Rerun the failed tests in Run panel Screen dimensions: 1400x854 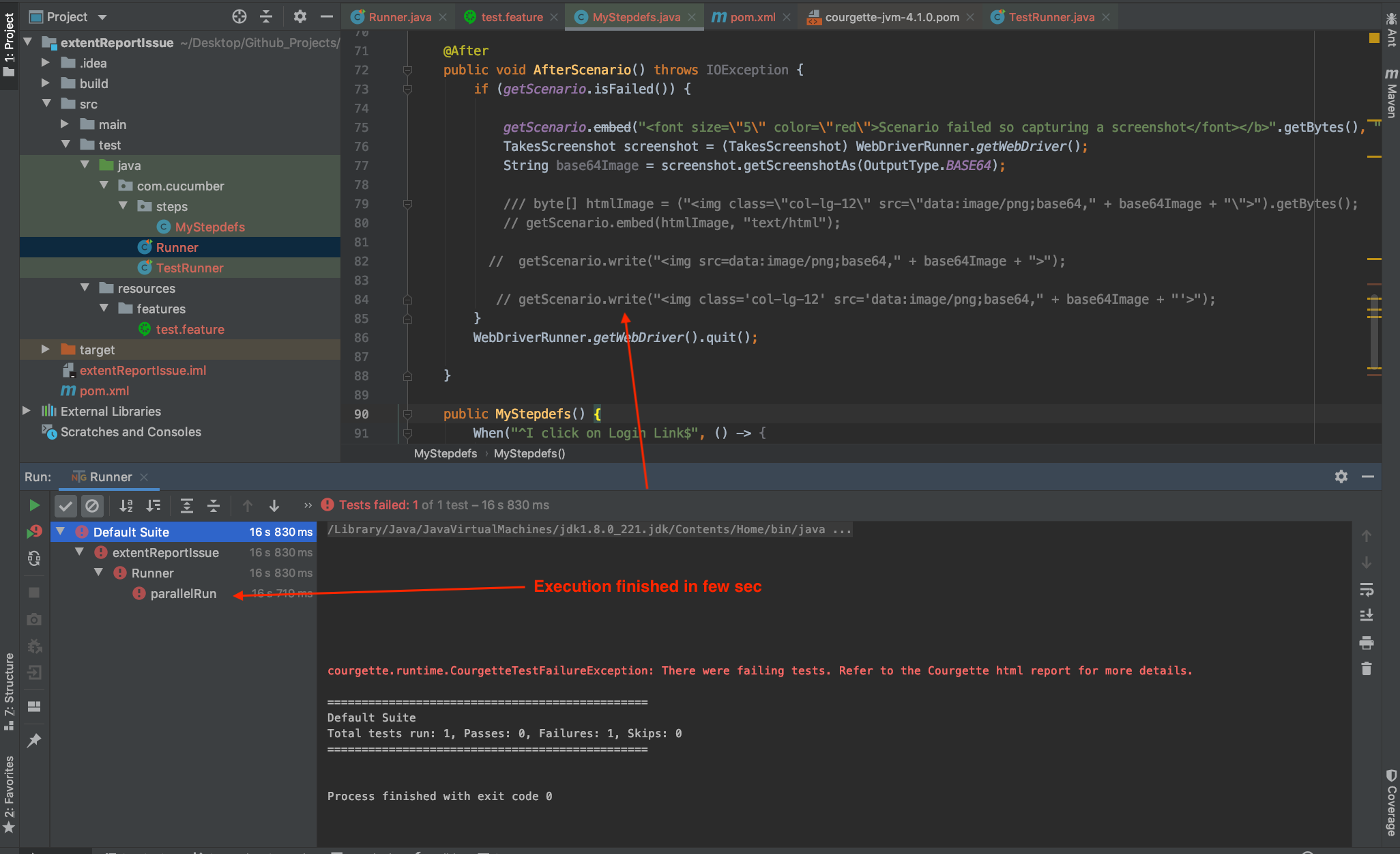[35, 531]
